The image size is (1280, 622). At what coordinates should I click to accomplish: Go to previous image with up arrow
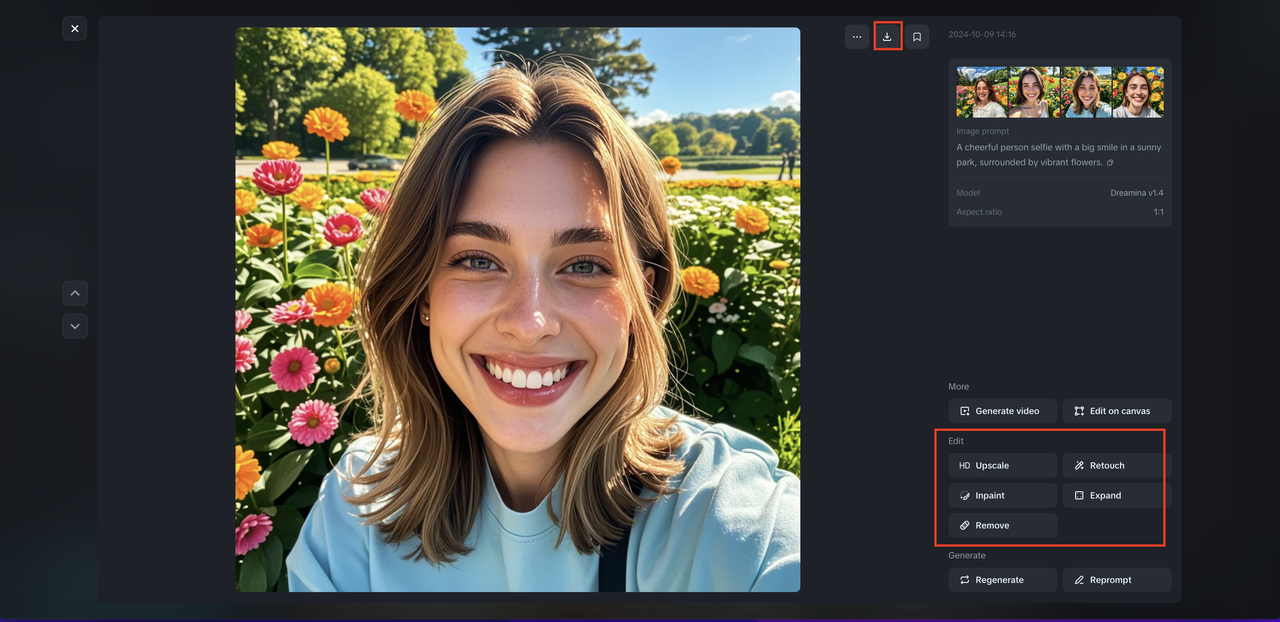click(x=75, y=293)
